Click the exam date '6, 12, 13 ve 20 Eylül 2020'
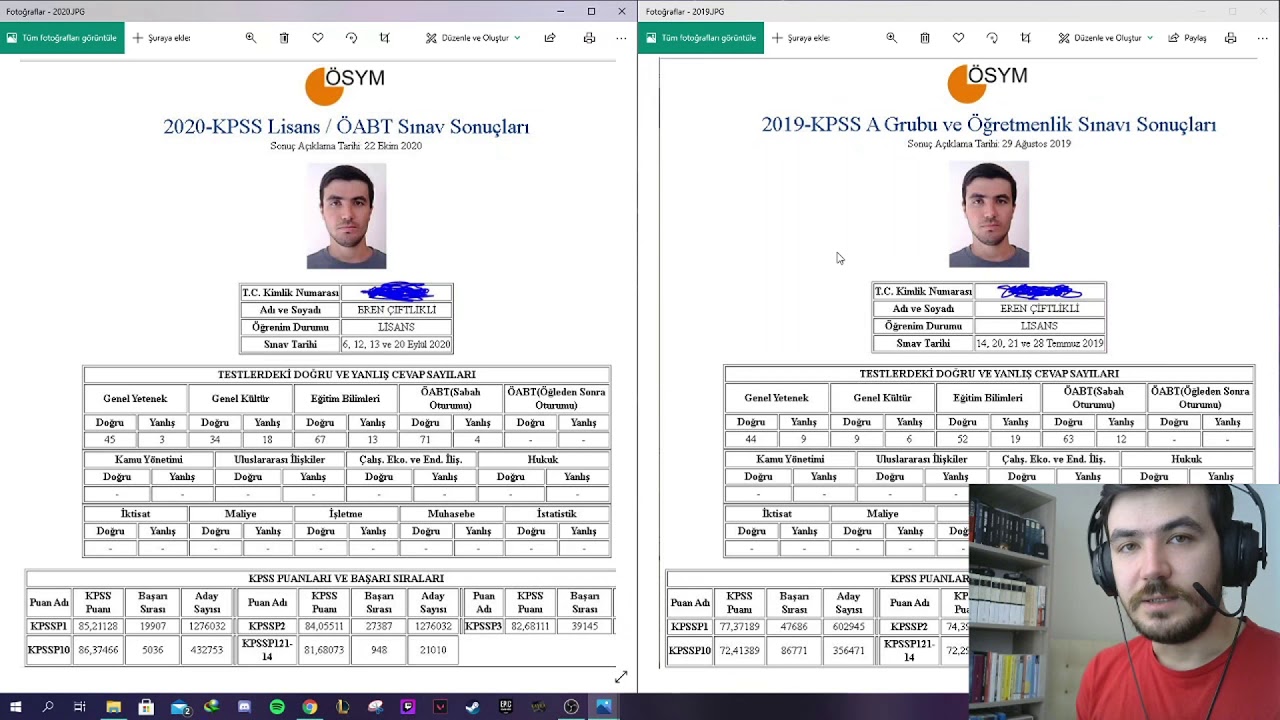The width and height of the screenshot is (1280, 720). [x=397, y=344]
